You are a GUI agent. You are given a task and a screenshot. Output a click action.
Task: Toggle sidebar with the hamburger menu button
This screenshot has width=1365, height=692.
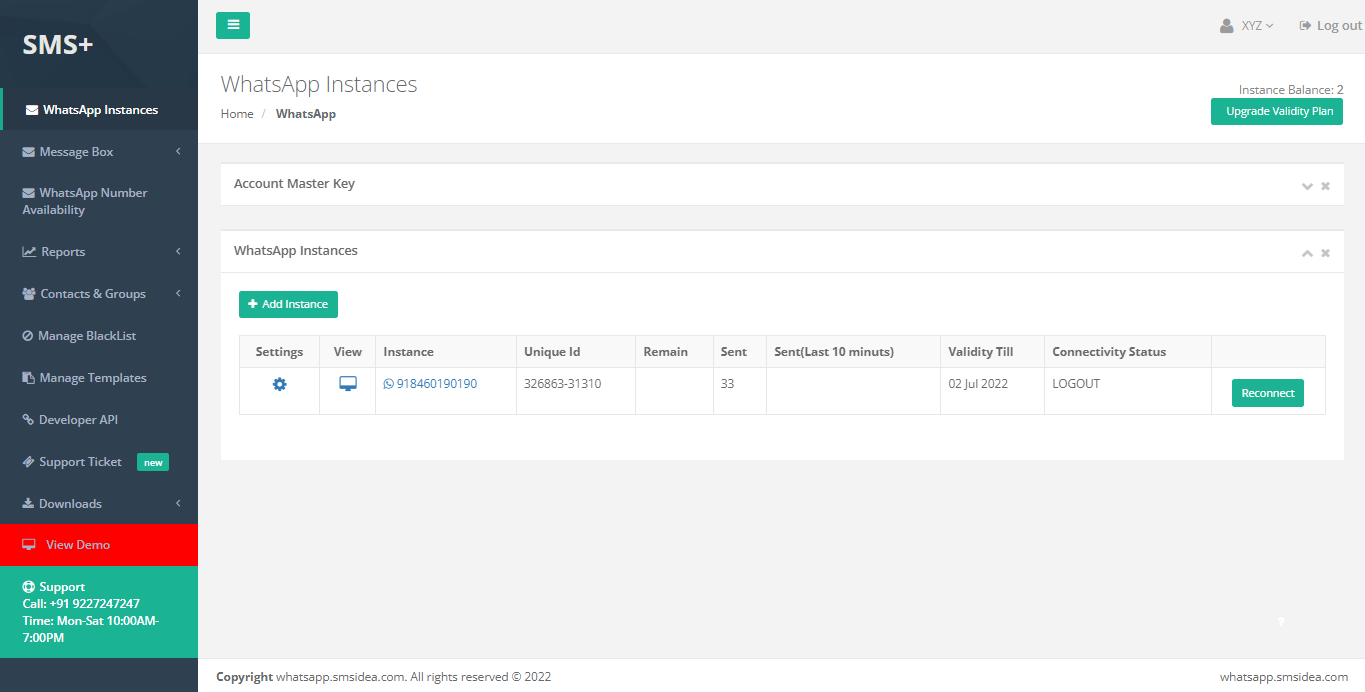[233, 26]
